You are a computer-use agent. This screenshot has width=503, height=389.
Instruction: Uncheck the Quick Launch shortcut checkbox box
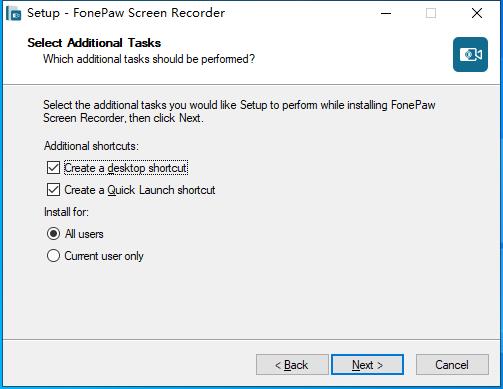[53, 190]
